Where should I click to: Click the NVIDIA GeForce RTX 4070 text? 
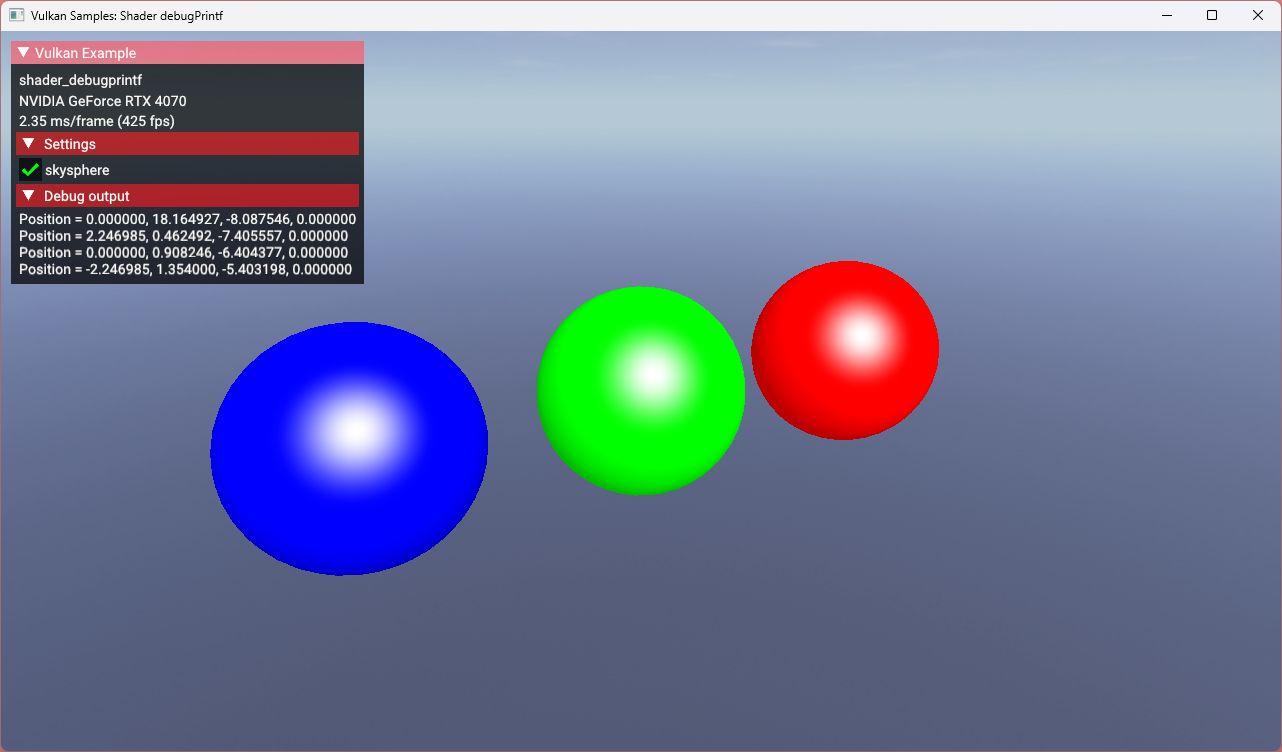coord(102,101)
